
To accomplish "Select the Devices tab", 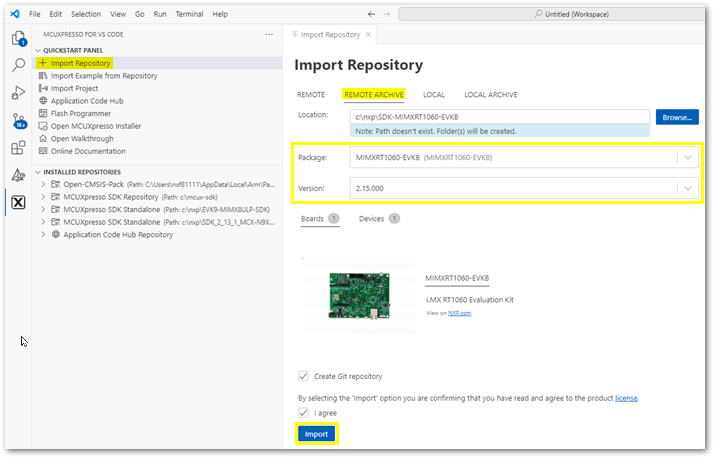I will 379,219.
